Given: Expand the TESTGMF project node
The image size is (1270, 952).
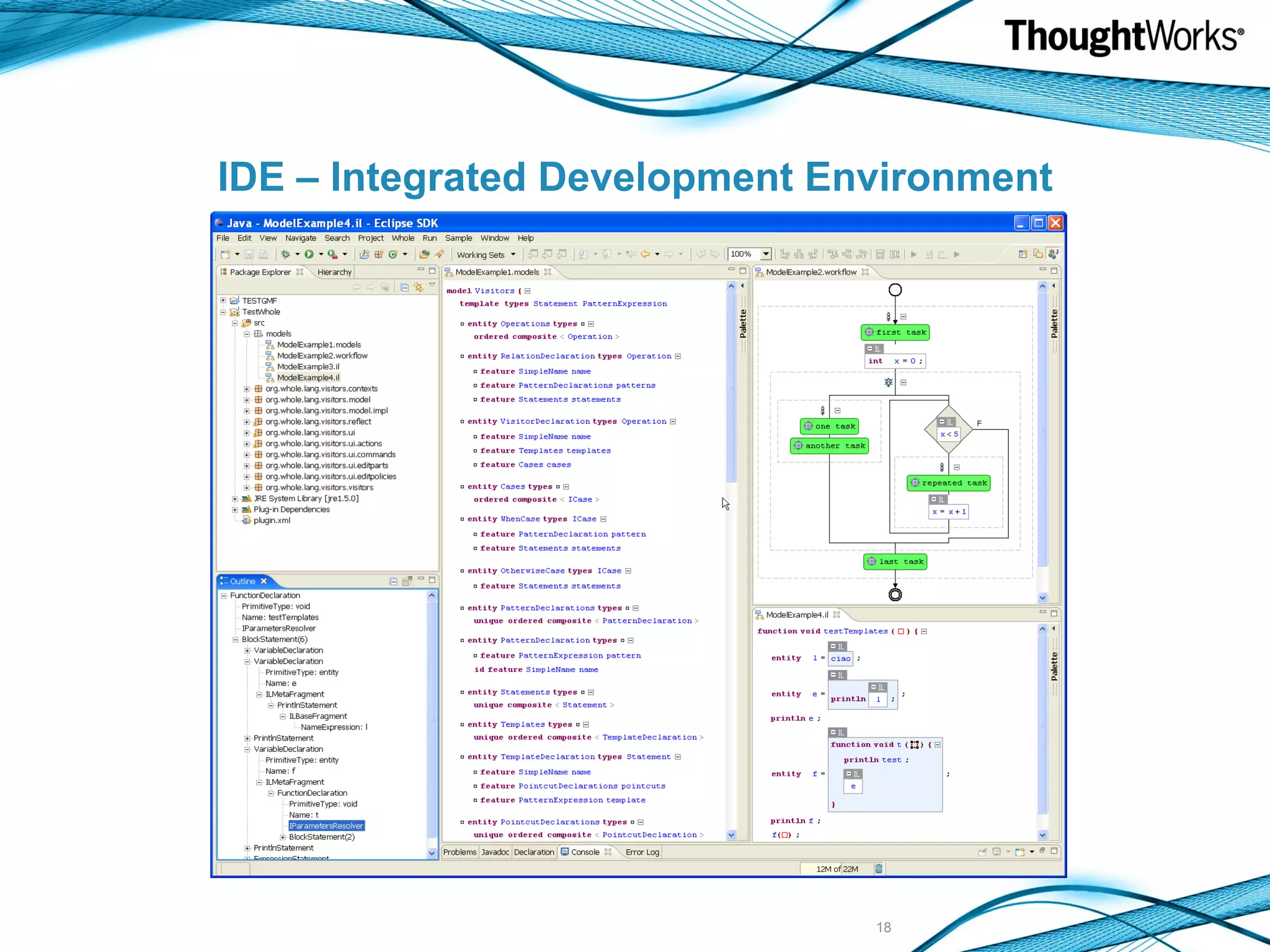Looking at the screenshot, I should pos(223,301).
